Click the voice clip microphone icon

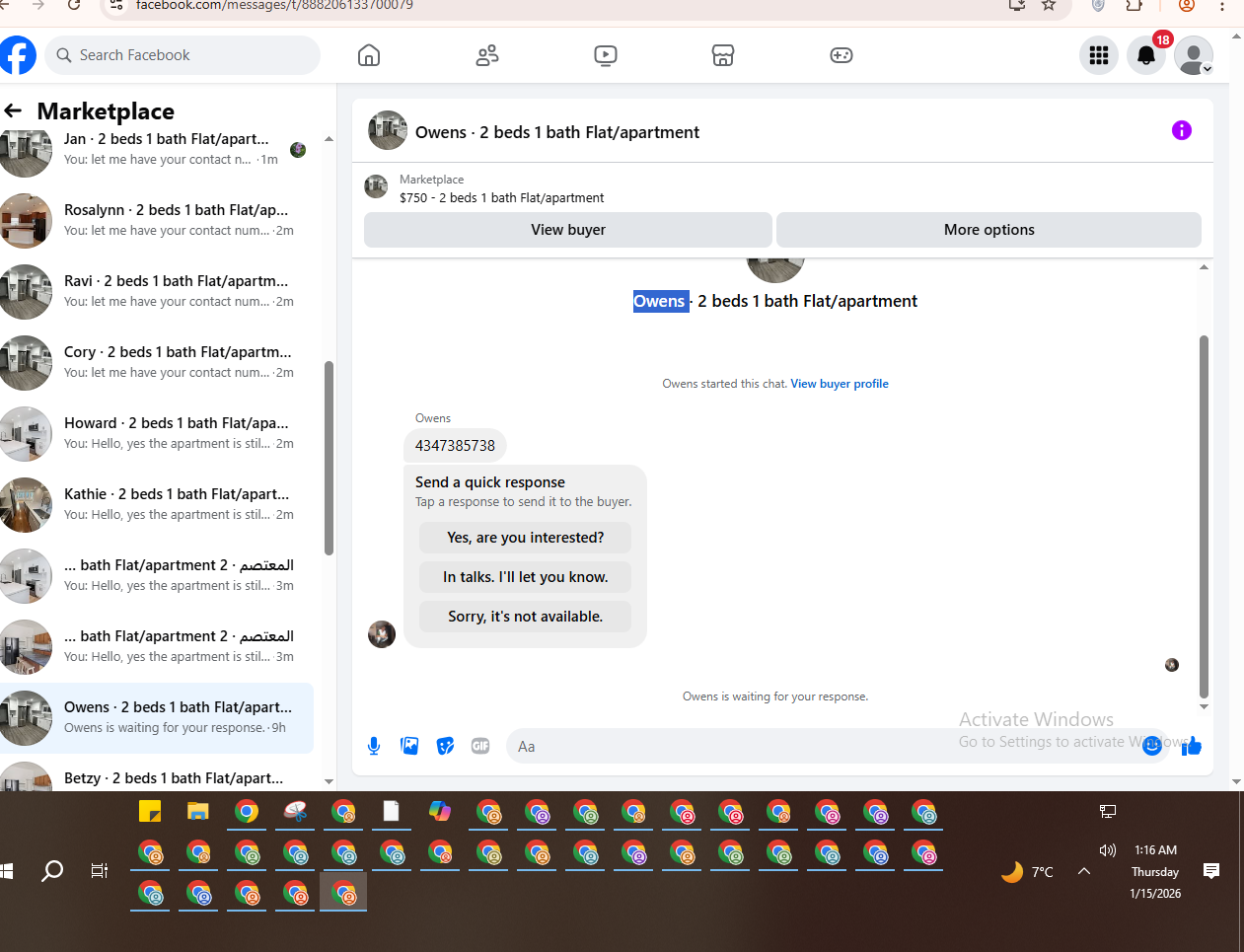tap(374, 746)
